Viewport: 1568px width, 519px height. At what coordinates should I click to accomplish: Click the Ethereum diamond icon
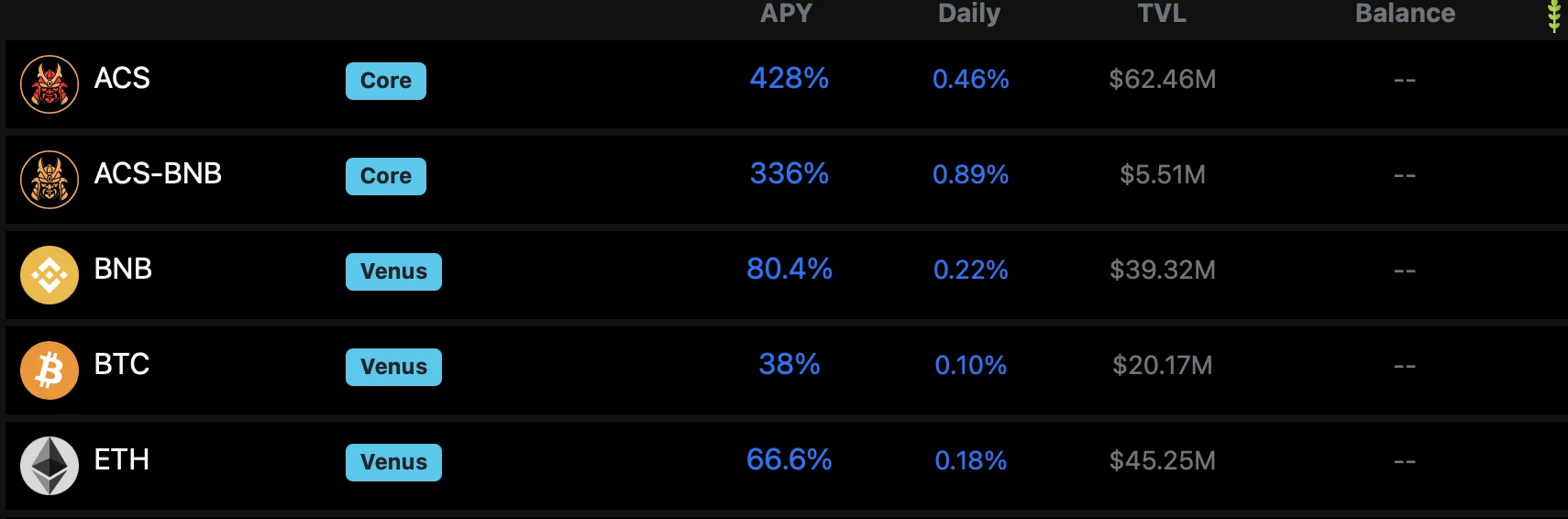pyautogui.click(x=50, y=466)
